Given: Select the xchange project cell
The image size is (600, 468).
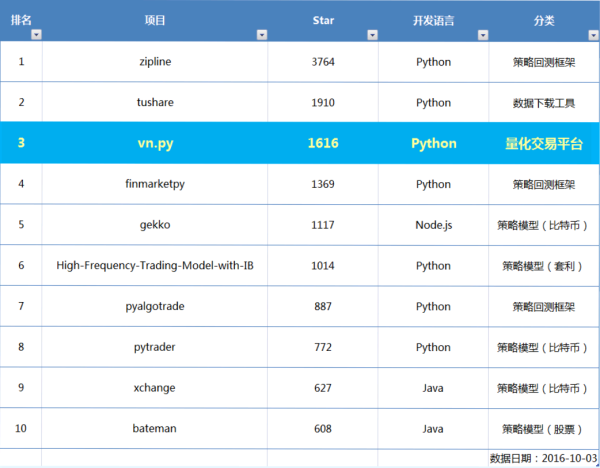Looking at the screenshot, I should tap(155, 388).
